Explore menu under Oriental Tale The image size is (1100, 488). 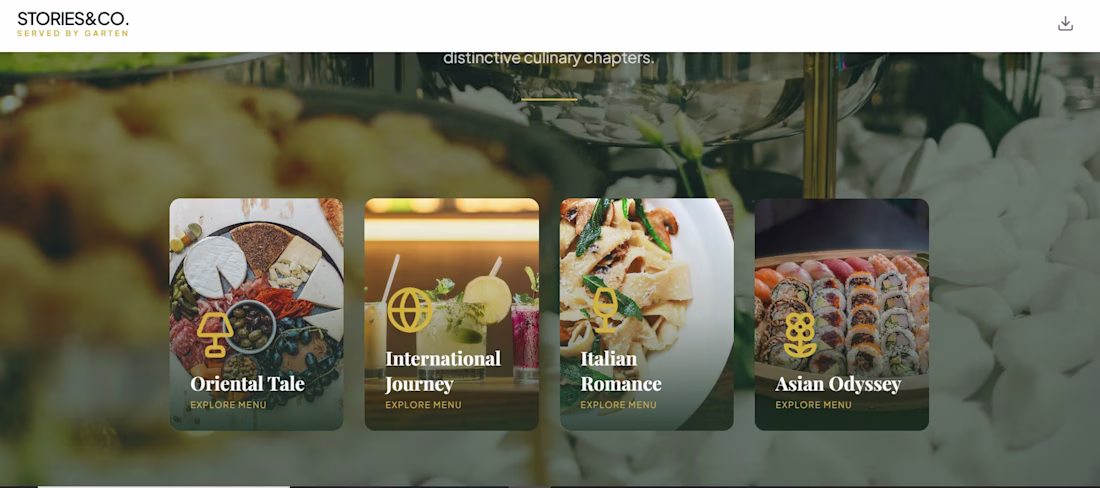[x=228, y=405]
